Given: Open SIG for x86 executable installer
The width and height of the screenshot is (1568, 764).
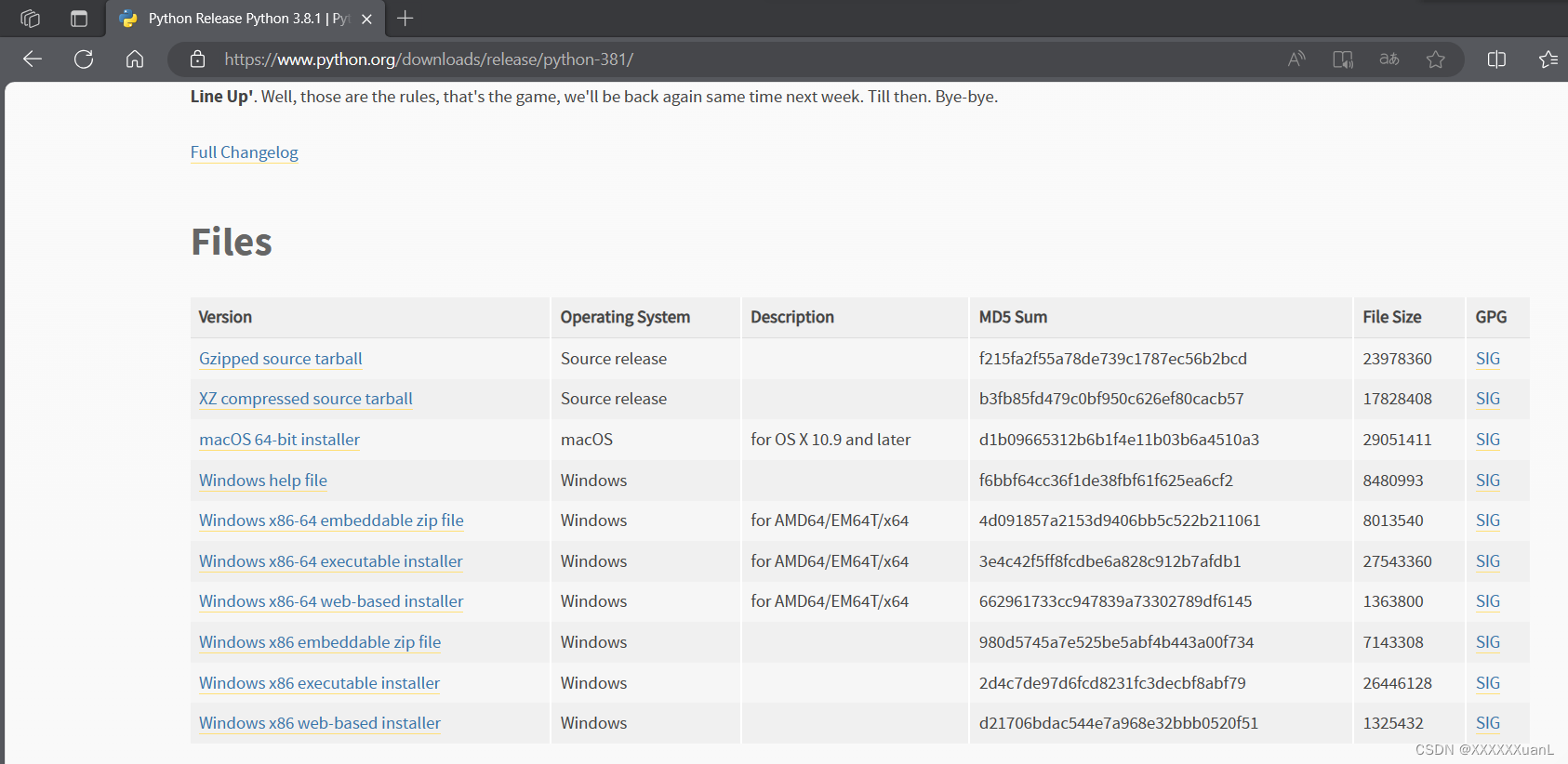Looking at the screenshot, I should coord(1488,683).
